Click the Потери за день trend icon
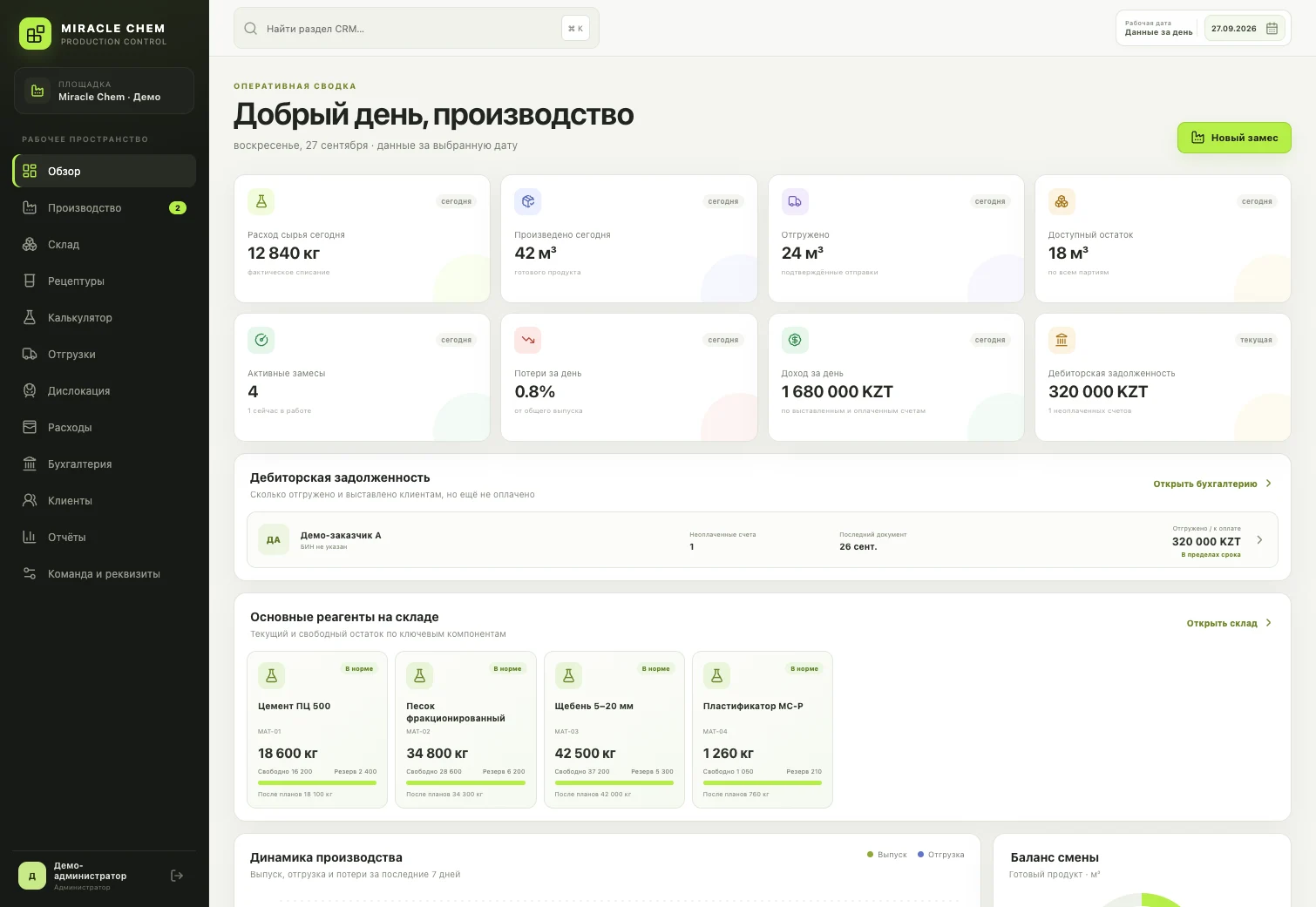Screen dimensions: 1316x907 (528, 340)
